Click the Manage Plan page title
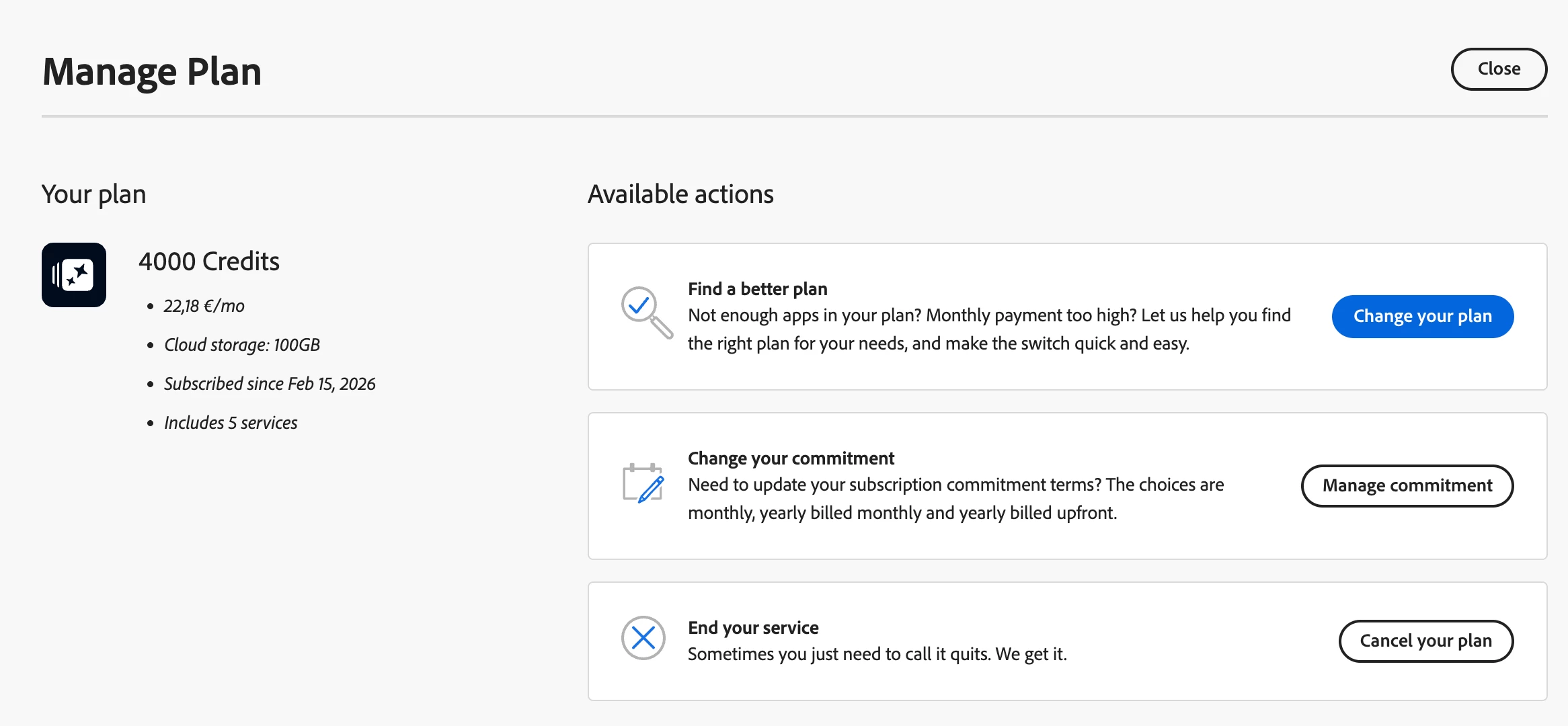 pos(152,71)
